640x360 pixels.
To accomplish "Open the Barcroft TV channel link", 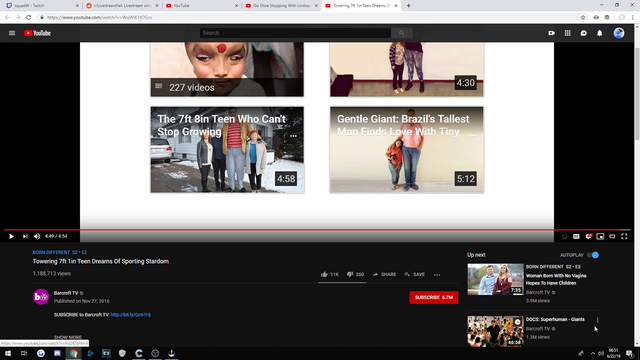I will pyautogui.click(x=66, y=293).
